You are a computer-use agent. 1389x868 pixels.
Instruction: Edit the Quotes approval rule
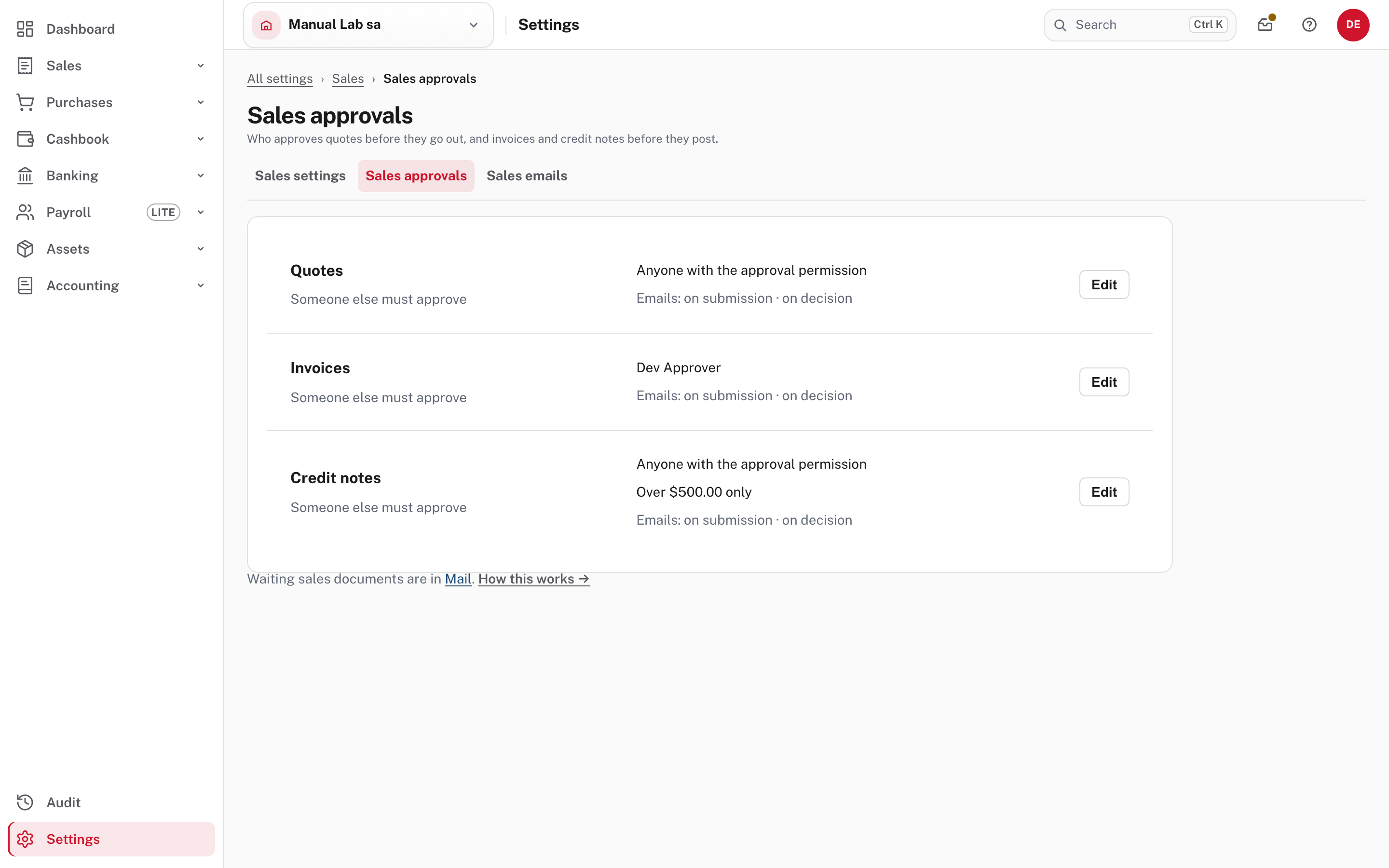1104,285
